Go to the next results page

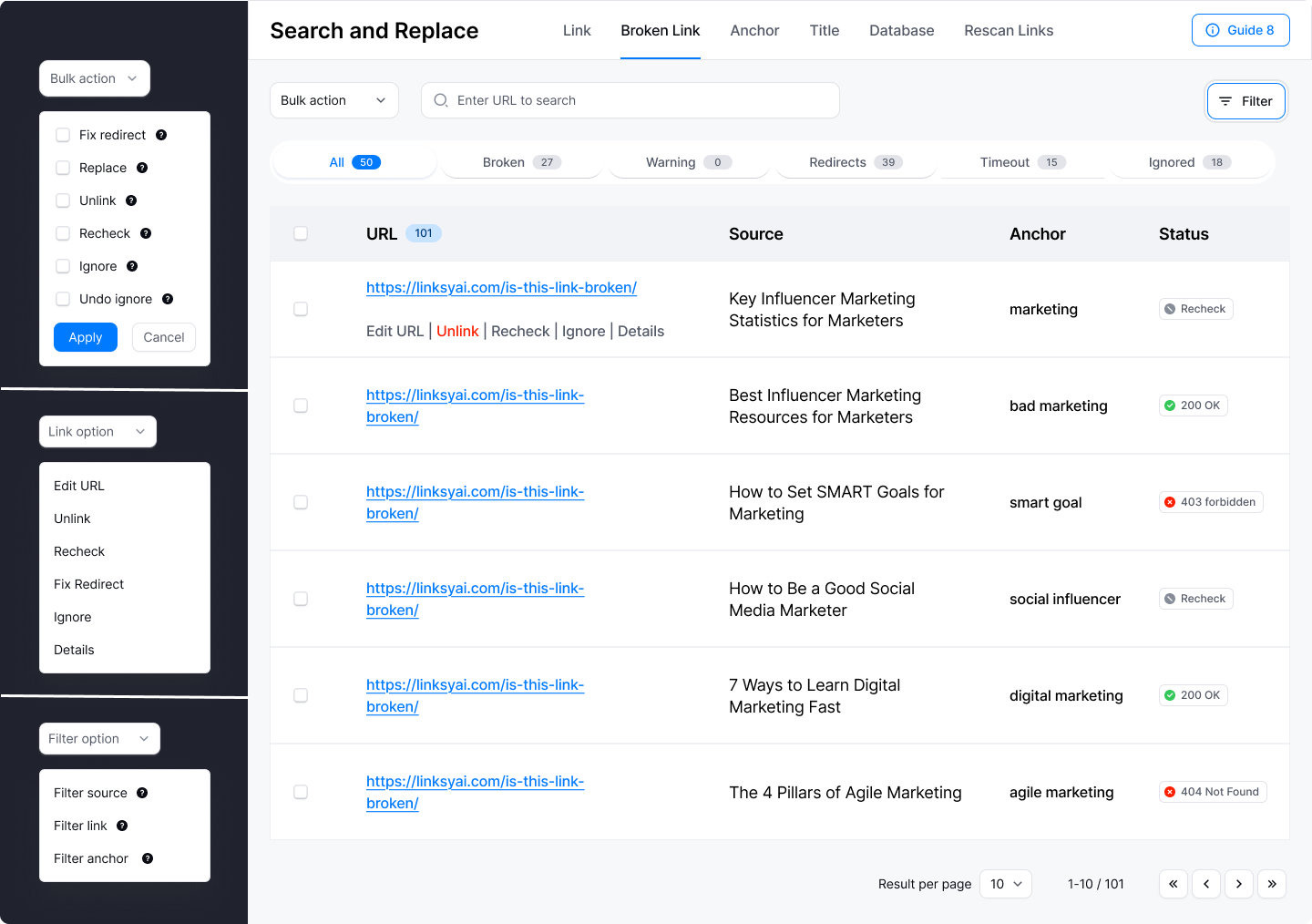point(1239,884)
